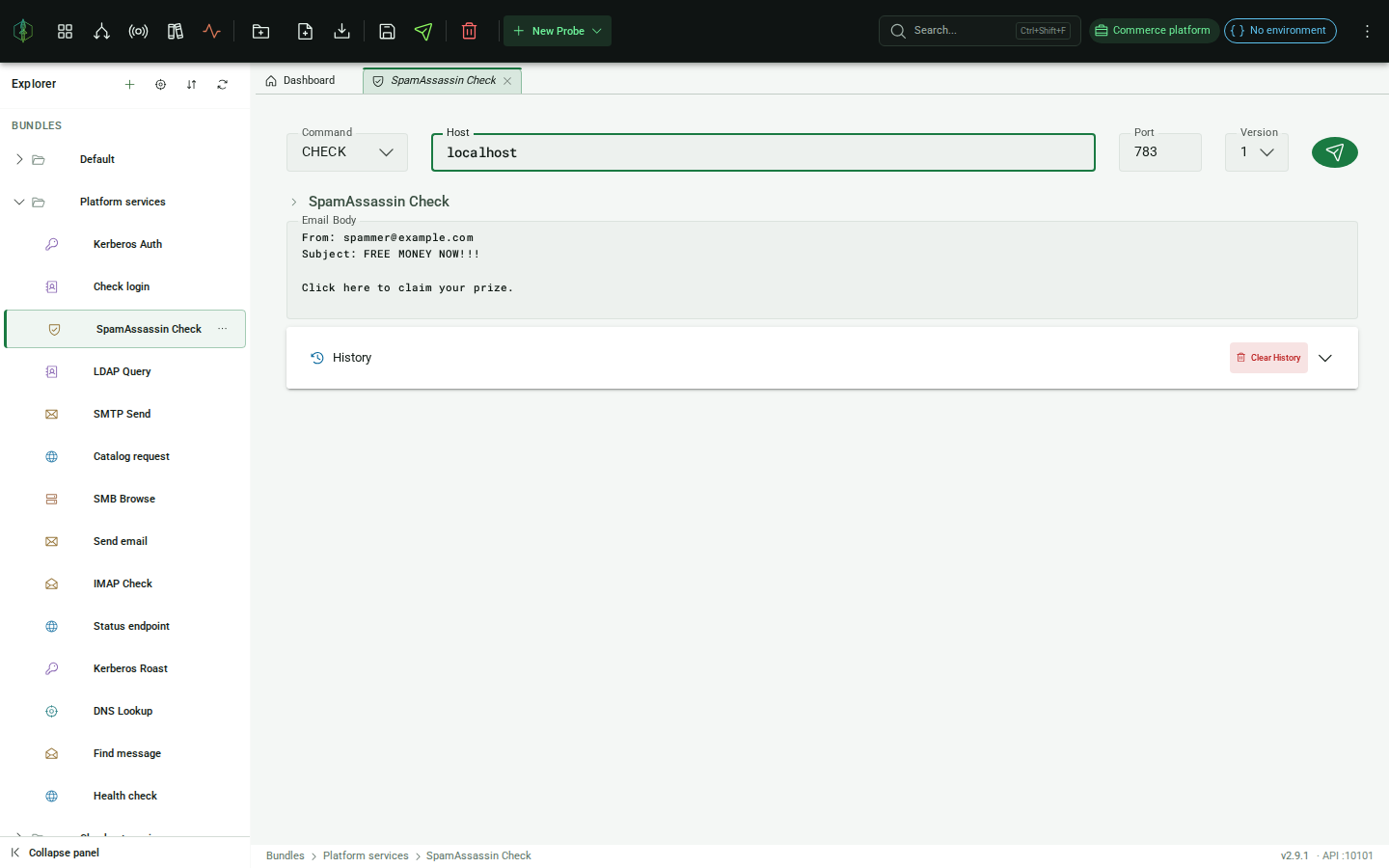This screenshot has height=868, width=1389.
Task: Click the green send probe button
Action: coord(1335,152)
